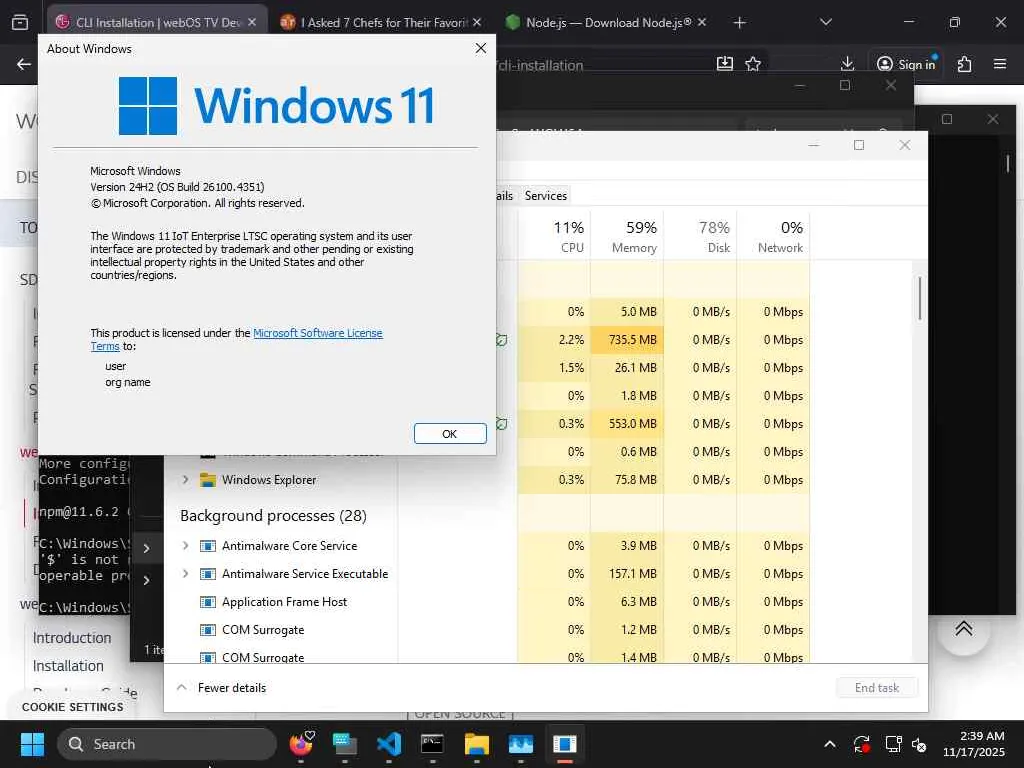Click the Windows Update tray icon
This screenshot has height=768, width=1024.
(861, 744)
